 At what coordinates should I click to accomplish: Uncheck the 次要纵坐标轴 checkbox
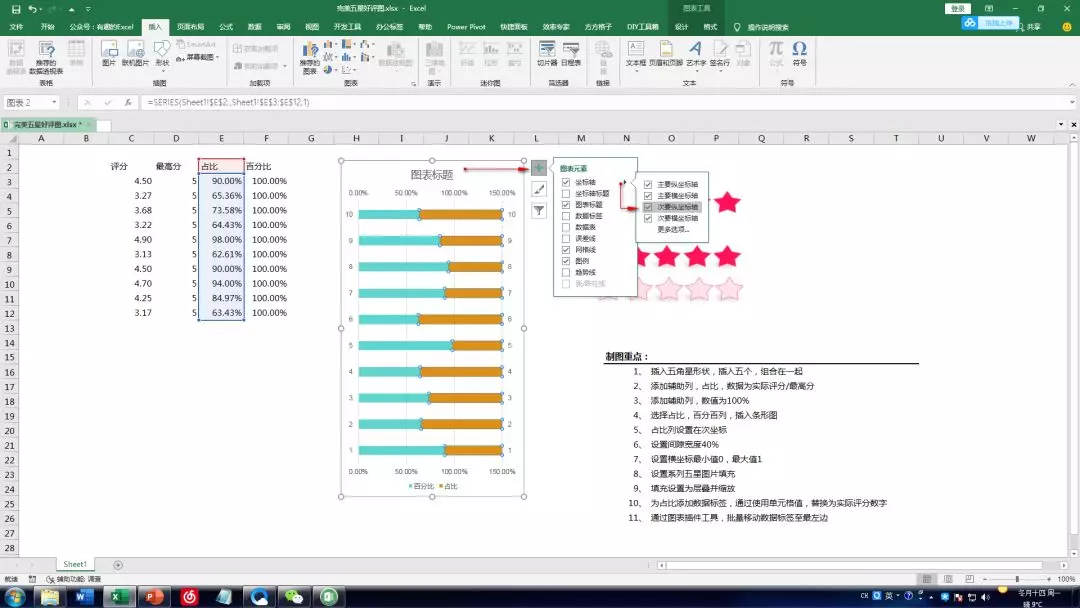click(648, 207)
